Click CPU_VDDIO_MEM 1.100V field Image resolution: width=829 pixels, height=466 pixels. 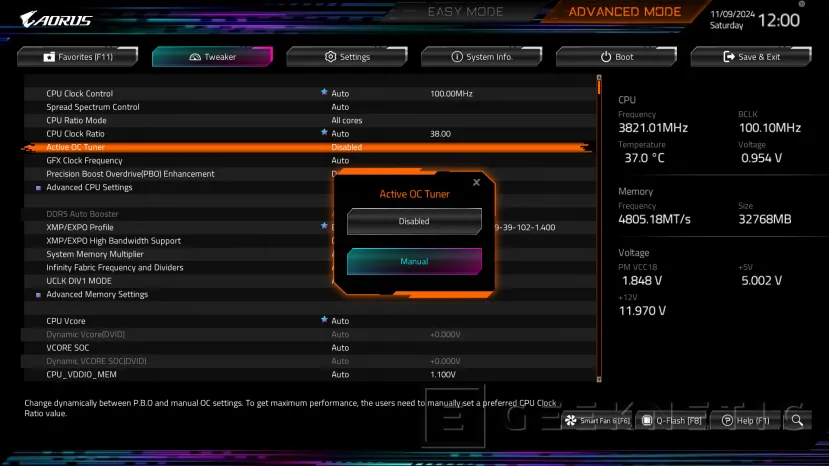443,374
